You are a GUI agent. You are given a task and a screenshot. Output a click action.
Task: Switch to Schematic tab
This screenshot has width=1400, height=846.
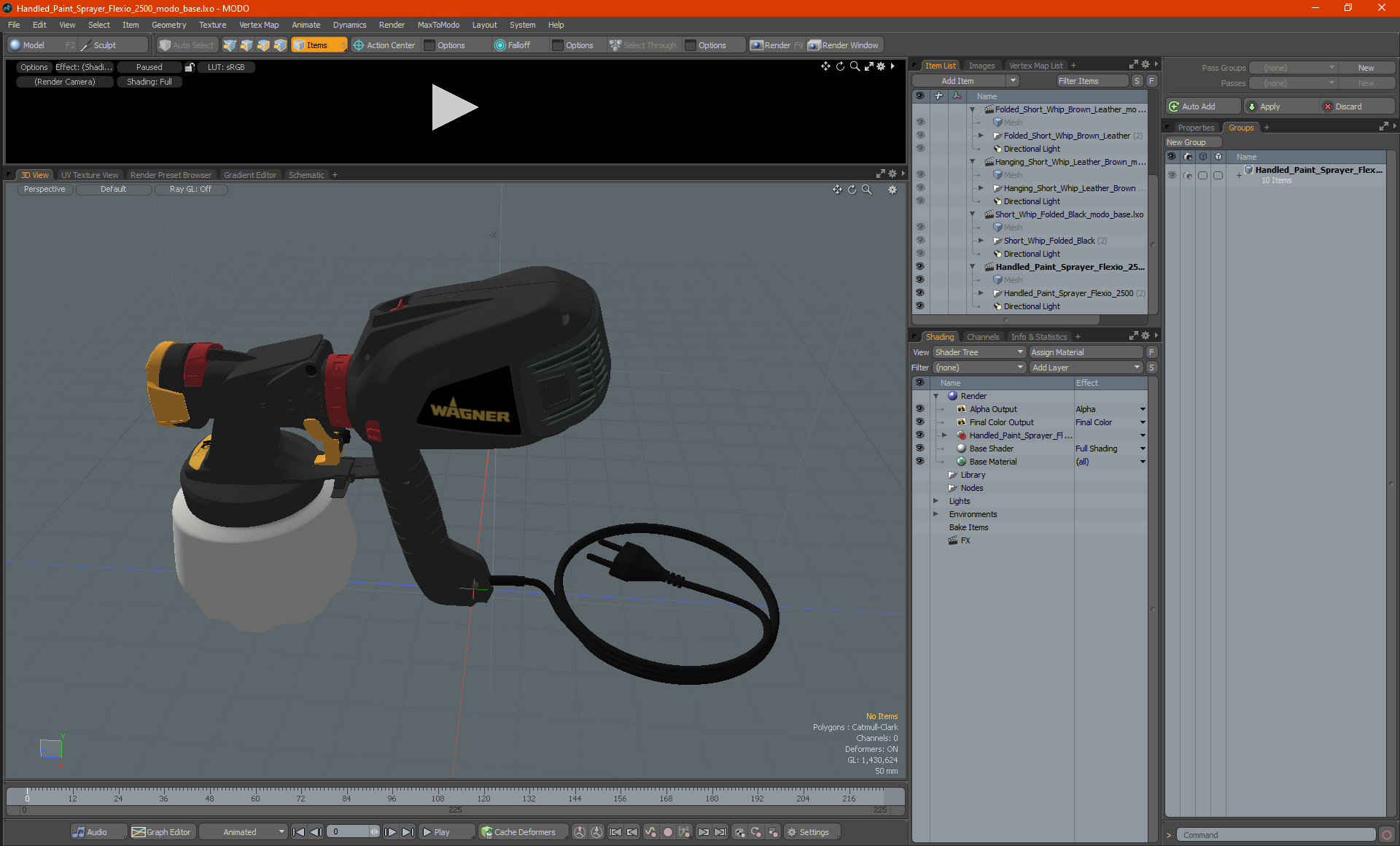(306, 175)
